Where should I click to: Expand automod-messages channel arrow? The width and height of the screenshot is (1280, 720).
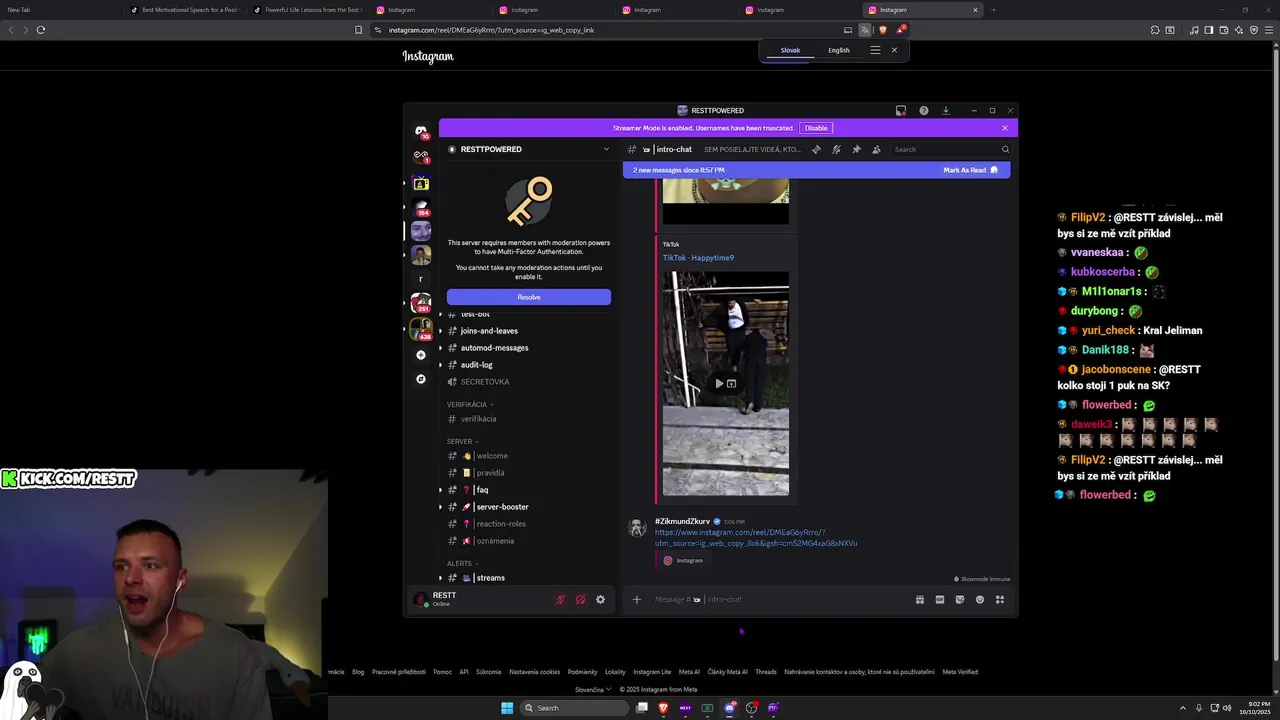click(x=440, y=348)
